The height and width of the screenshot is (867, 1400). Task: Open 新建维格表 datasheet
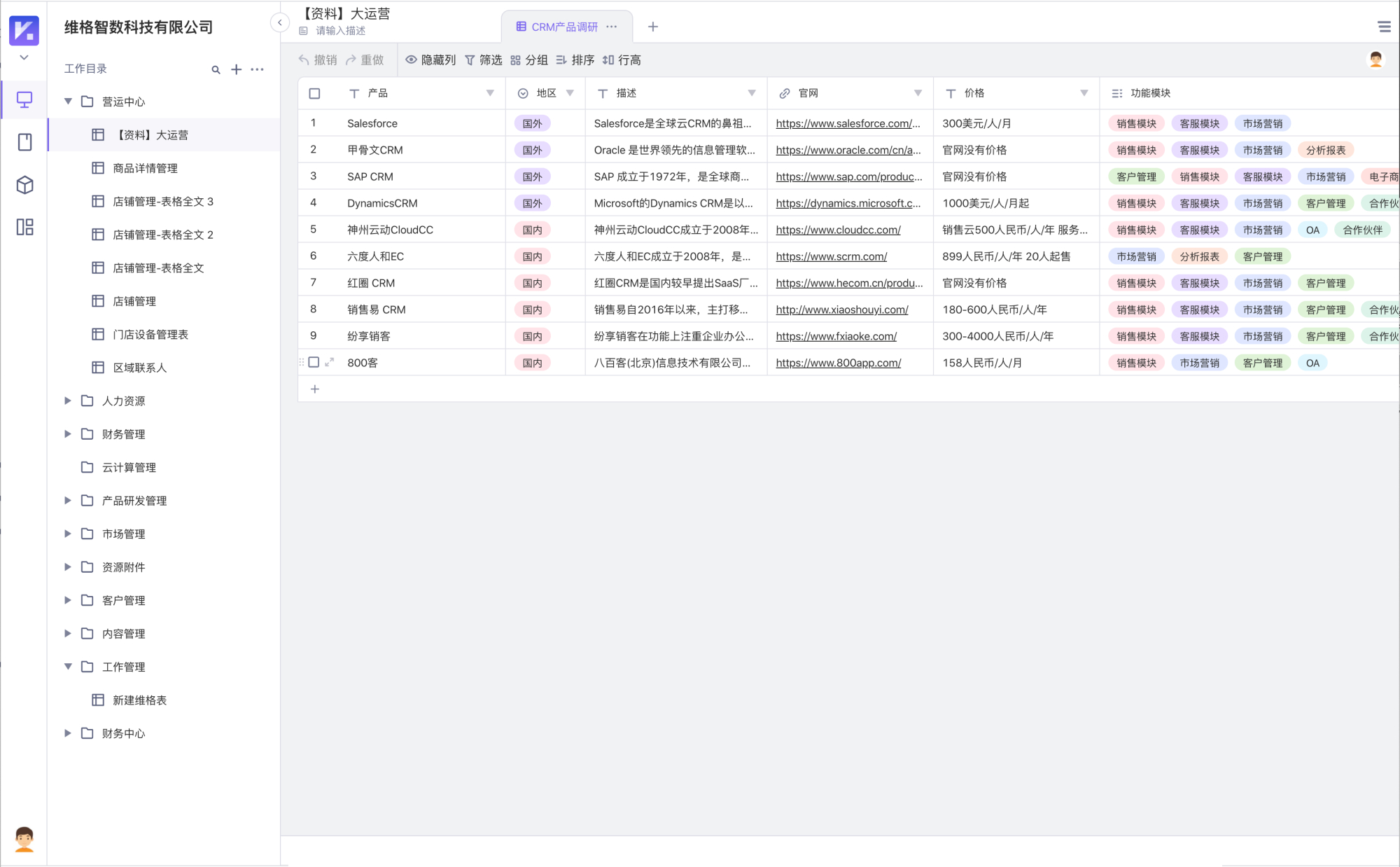click(164, 700)
